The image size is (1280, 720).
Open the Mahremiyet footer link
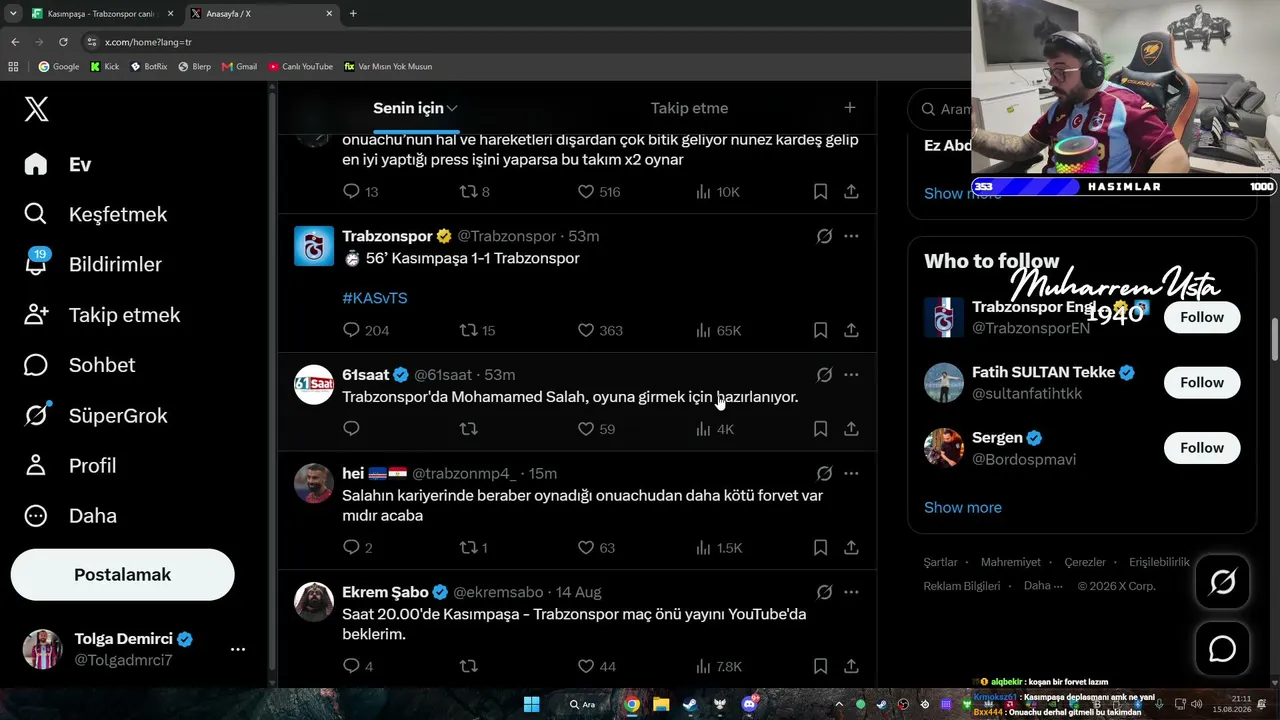click(1011, 562)
